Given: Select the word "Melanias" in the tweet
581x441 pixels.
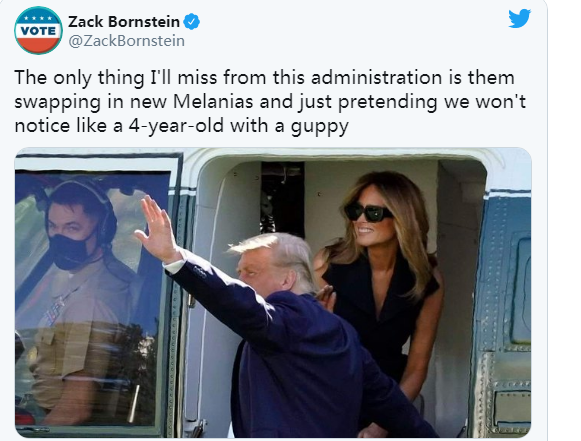Looking at the screenshot, I should 213,102.
